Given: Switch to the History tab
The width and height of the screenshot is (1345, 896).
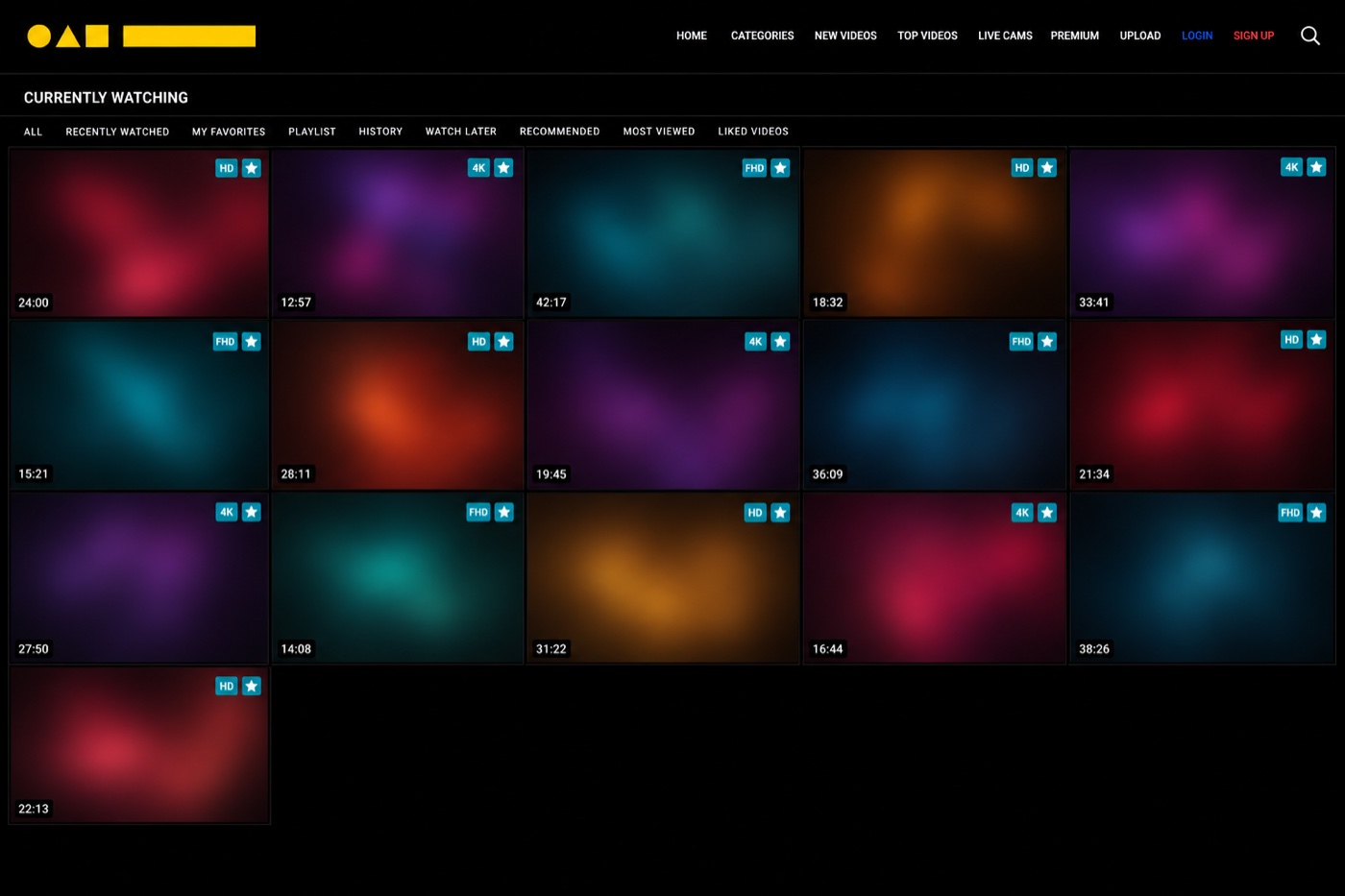Looking at the screenshot, I should [x=380, y=132].
